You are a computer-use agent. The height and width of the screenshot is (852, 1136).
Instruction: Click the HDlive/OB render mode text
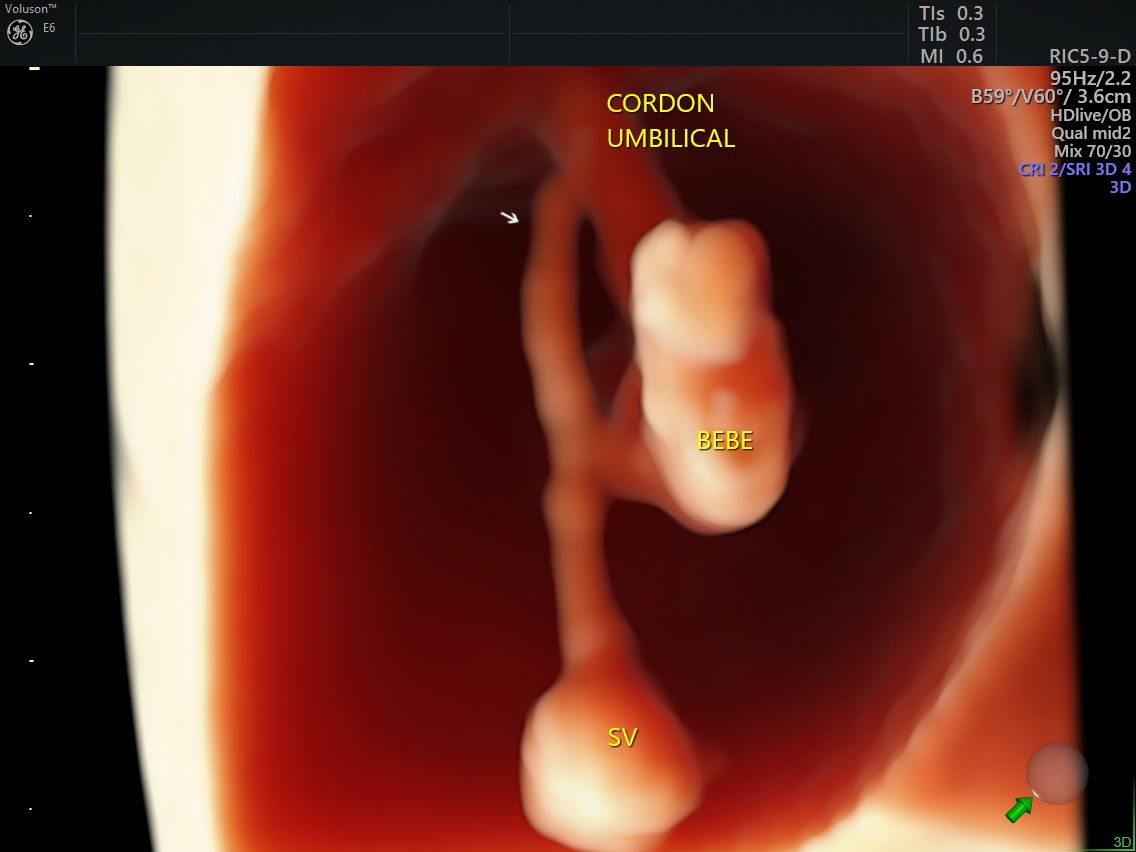[1090, 115]
